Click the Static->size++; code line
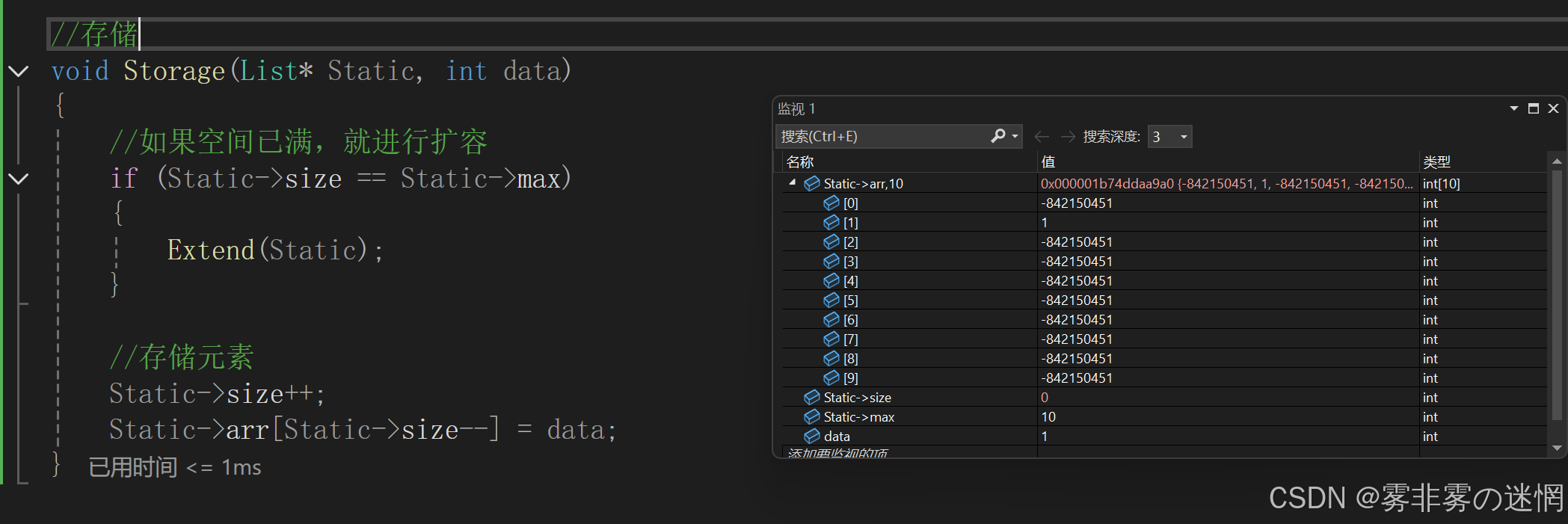The height and width of the screenshot is (524, 1568). 217,394
